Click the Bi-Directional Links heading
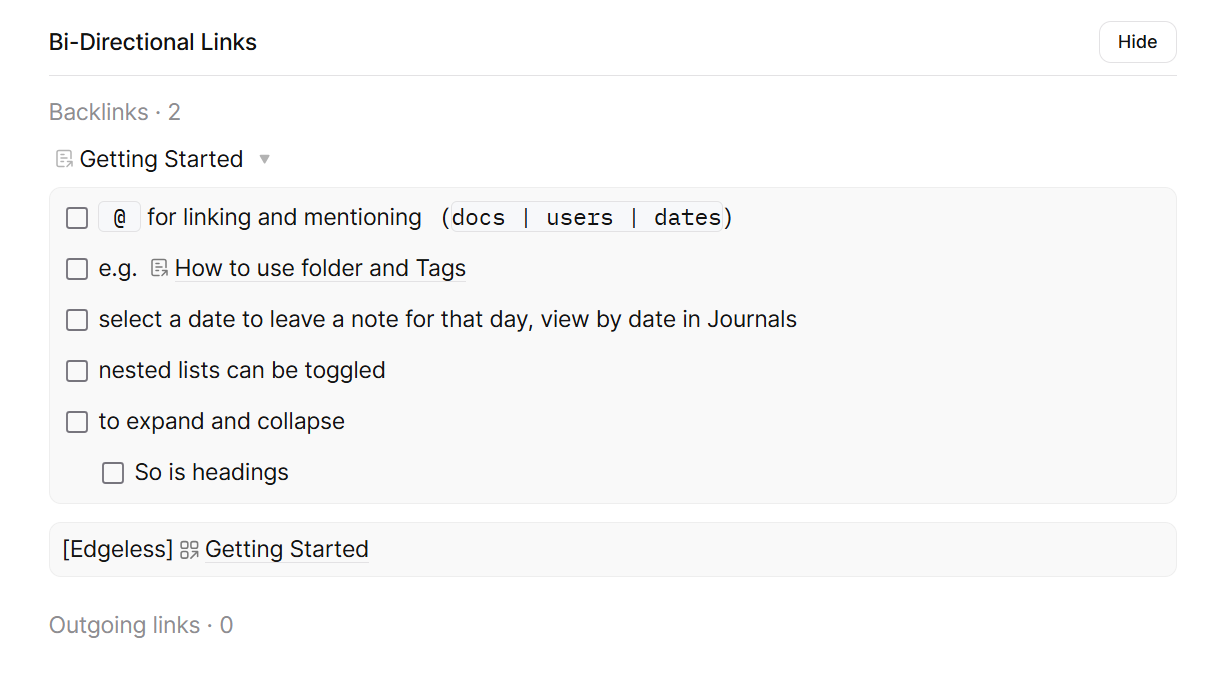 pos(153,42)
